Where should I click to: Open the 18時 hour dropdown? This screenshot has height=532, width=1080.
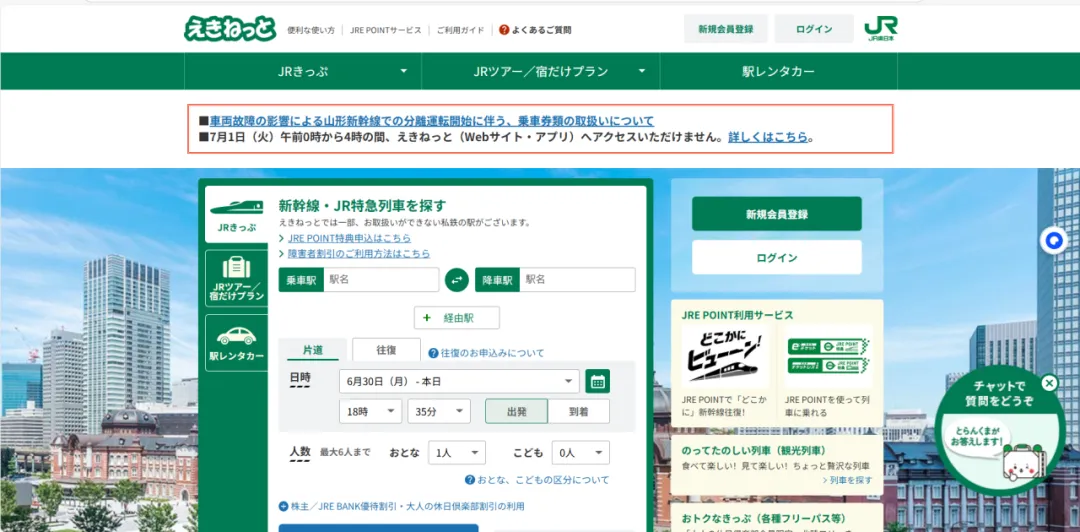[371, 411]
